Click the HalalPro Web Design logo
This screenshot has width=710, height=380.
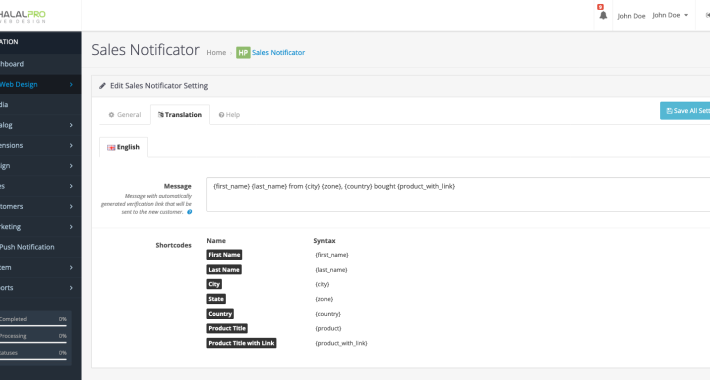[23, 16]
